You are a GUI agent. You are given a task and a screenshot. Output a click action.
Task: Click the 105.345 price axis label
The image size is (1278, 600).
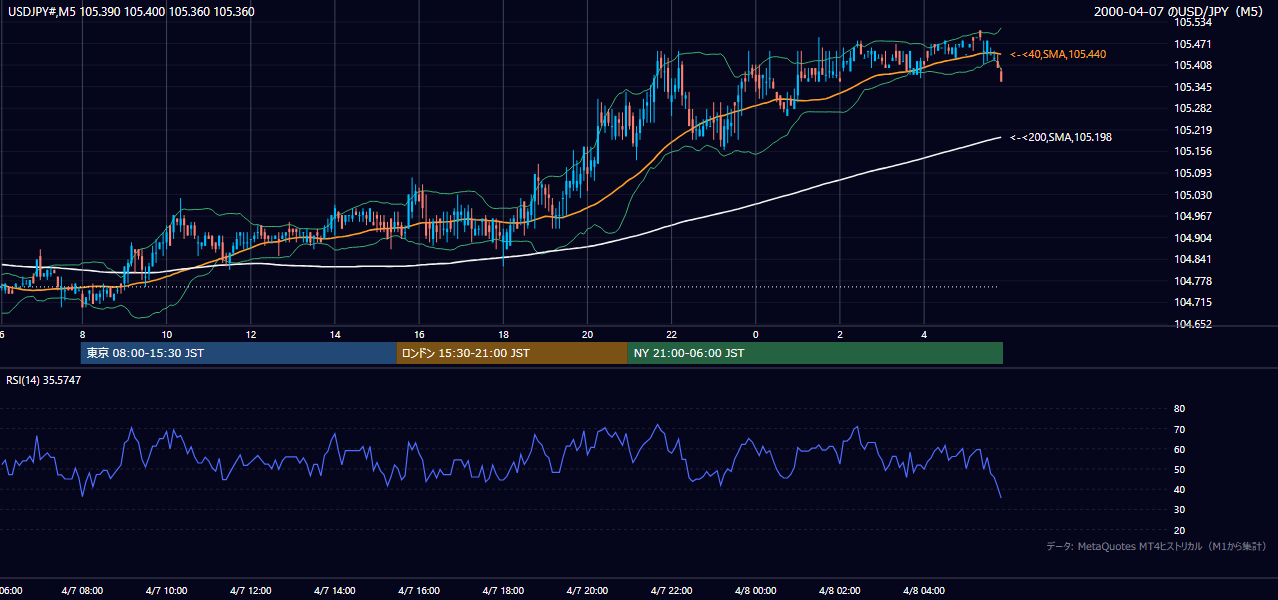[1193, 87]
